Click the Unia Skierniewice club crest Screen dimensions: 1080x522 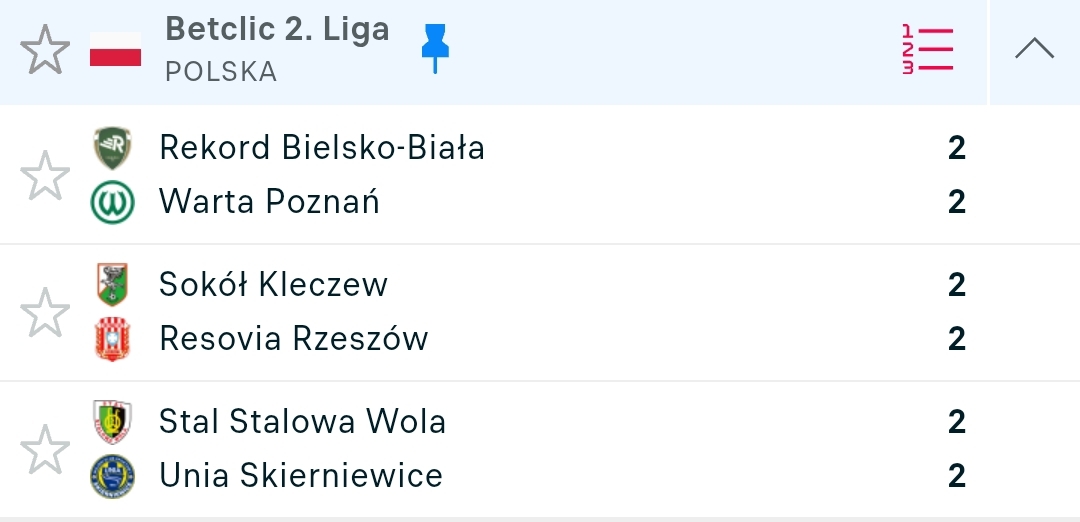click(x=112, y=476)
